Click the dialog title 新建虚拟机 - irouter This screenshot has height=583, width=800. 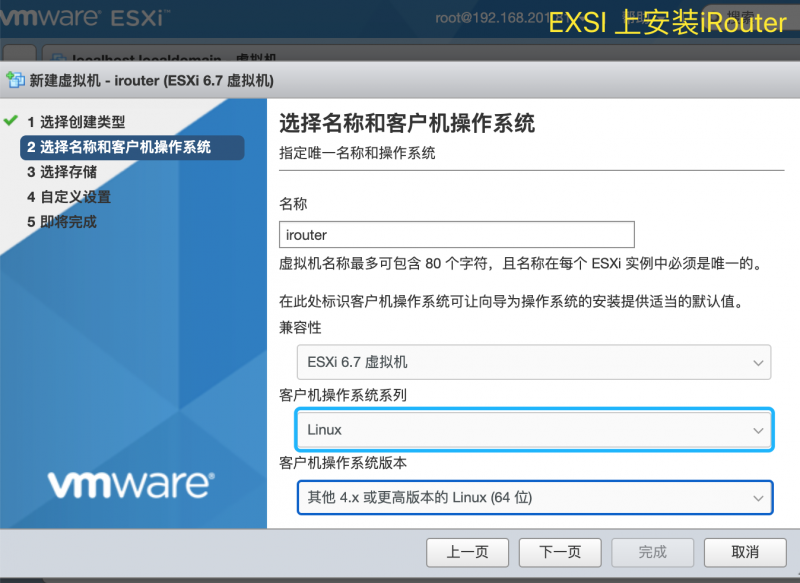pos(152,81)
